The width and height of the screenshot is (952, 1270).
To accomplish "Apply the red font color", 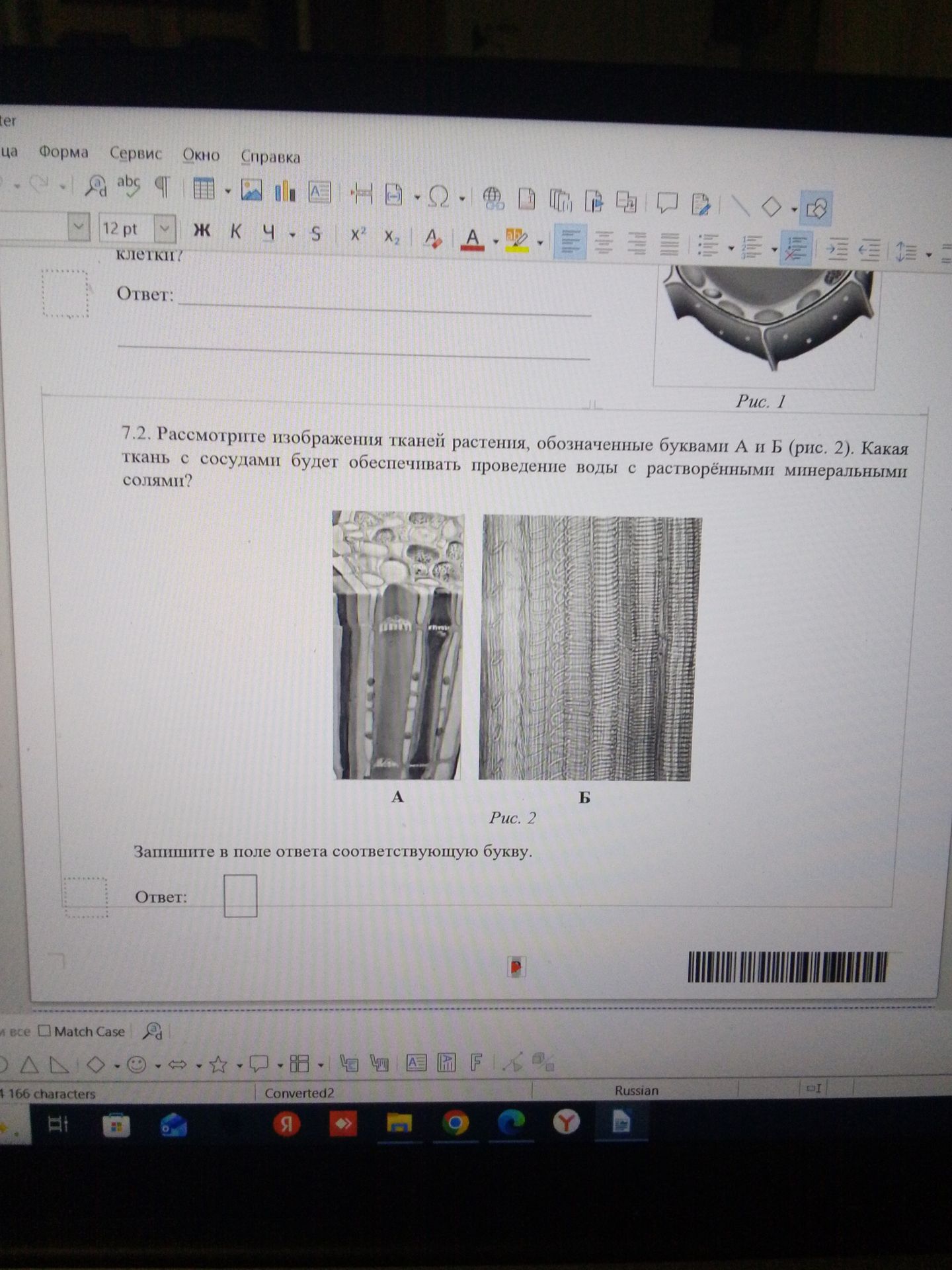I will [x=472, y=239].
